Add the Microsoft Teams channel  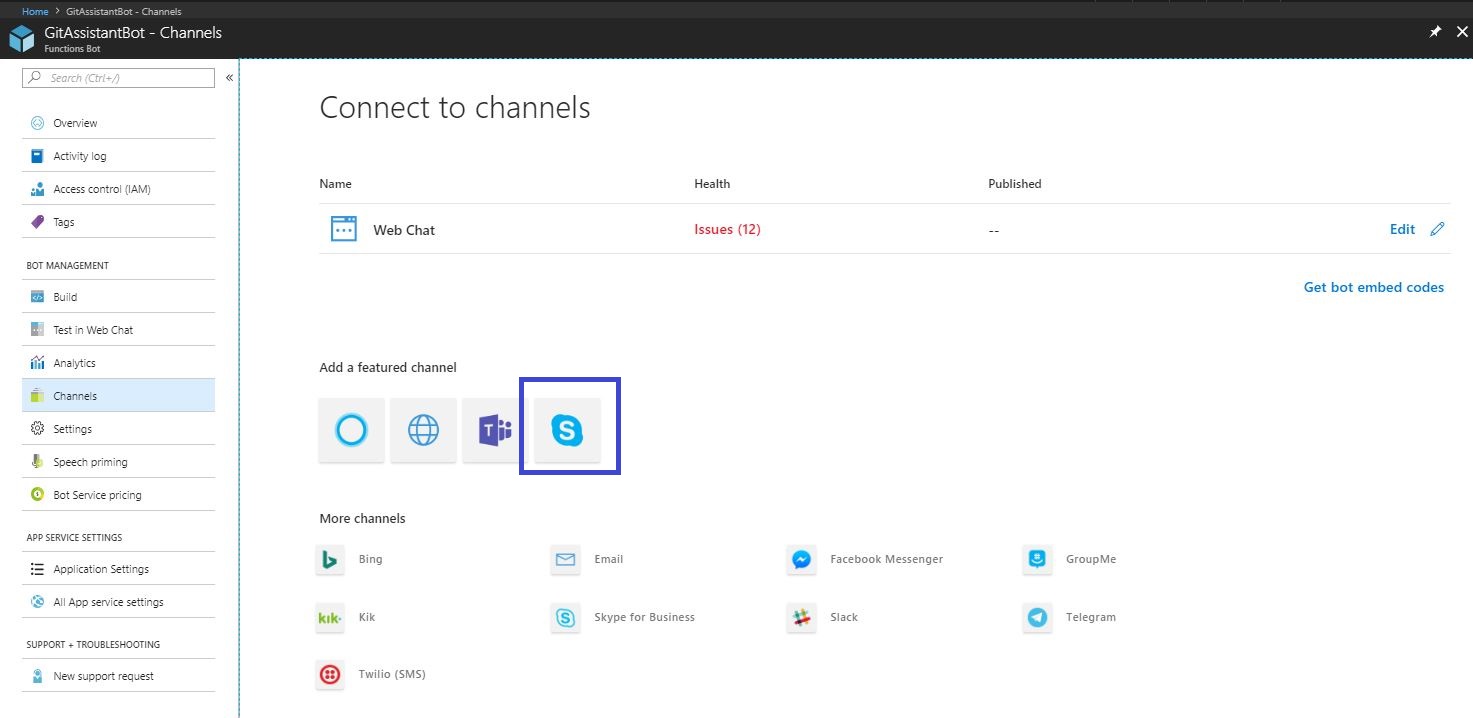click(x=495, y=430)
